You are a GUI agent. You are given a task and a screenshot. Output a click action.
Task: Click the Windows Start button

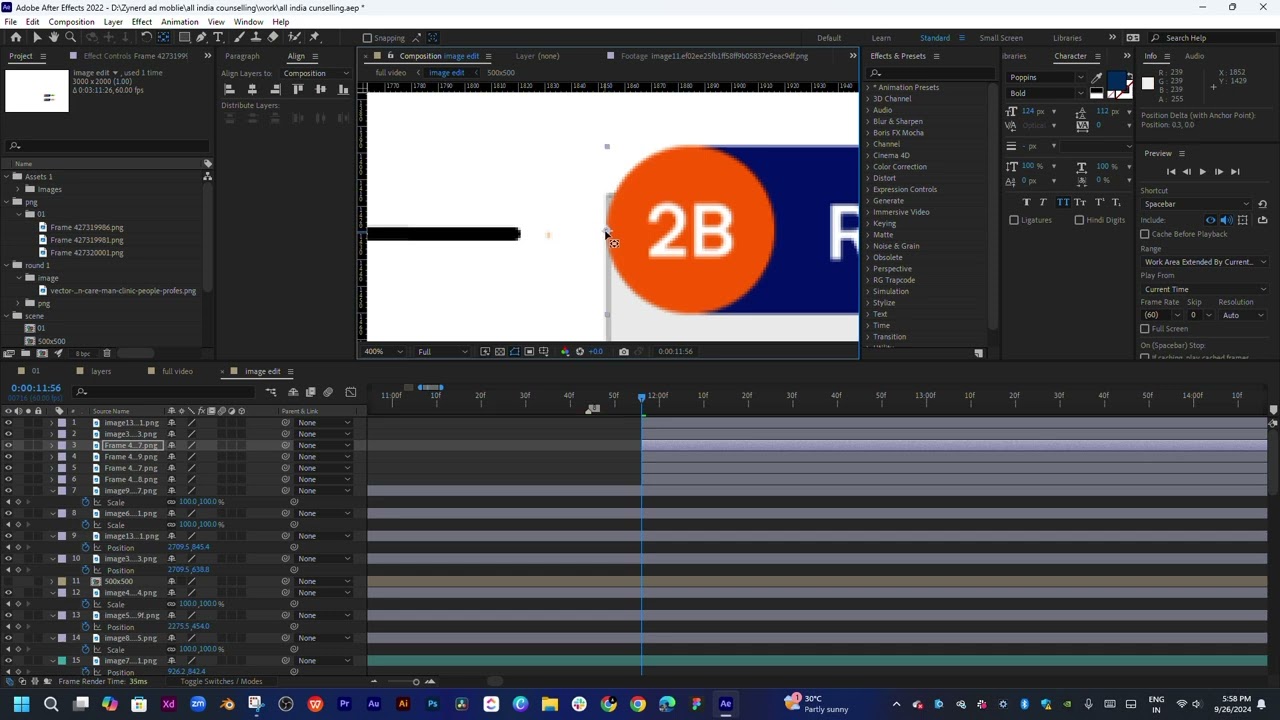pyautogui.click(x=21, y=704)
